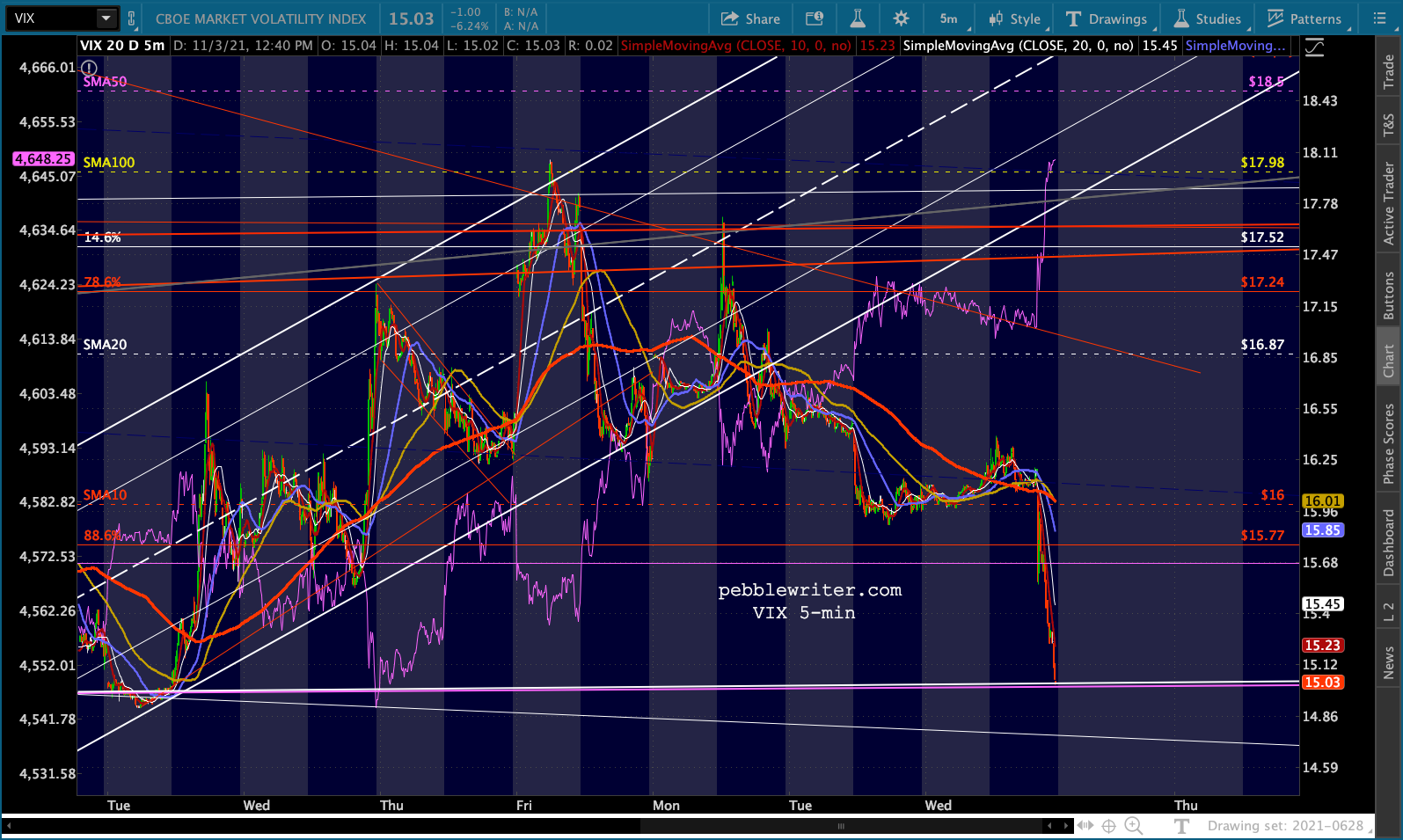The image size is (1403, 840).
Task: Toggle the curve chart-mode icon under Patterns
Action: tap(1314, 47)
